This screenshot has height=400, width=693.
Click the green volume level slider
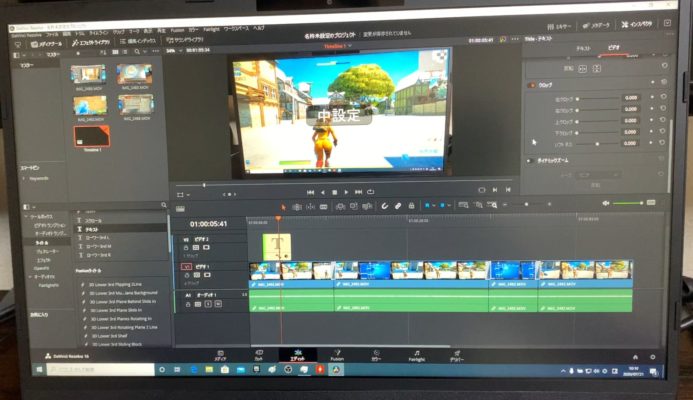coord(628,203)
